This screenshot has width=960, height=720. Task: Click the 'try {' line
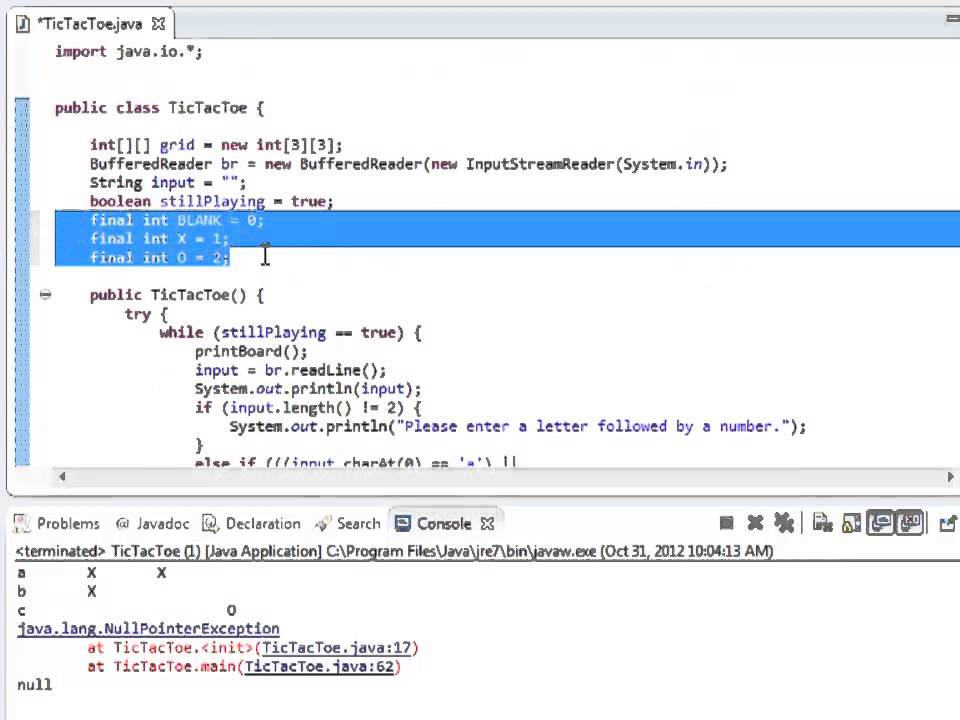tap(146, 314)
